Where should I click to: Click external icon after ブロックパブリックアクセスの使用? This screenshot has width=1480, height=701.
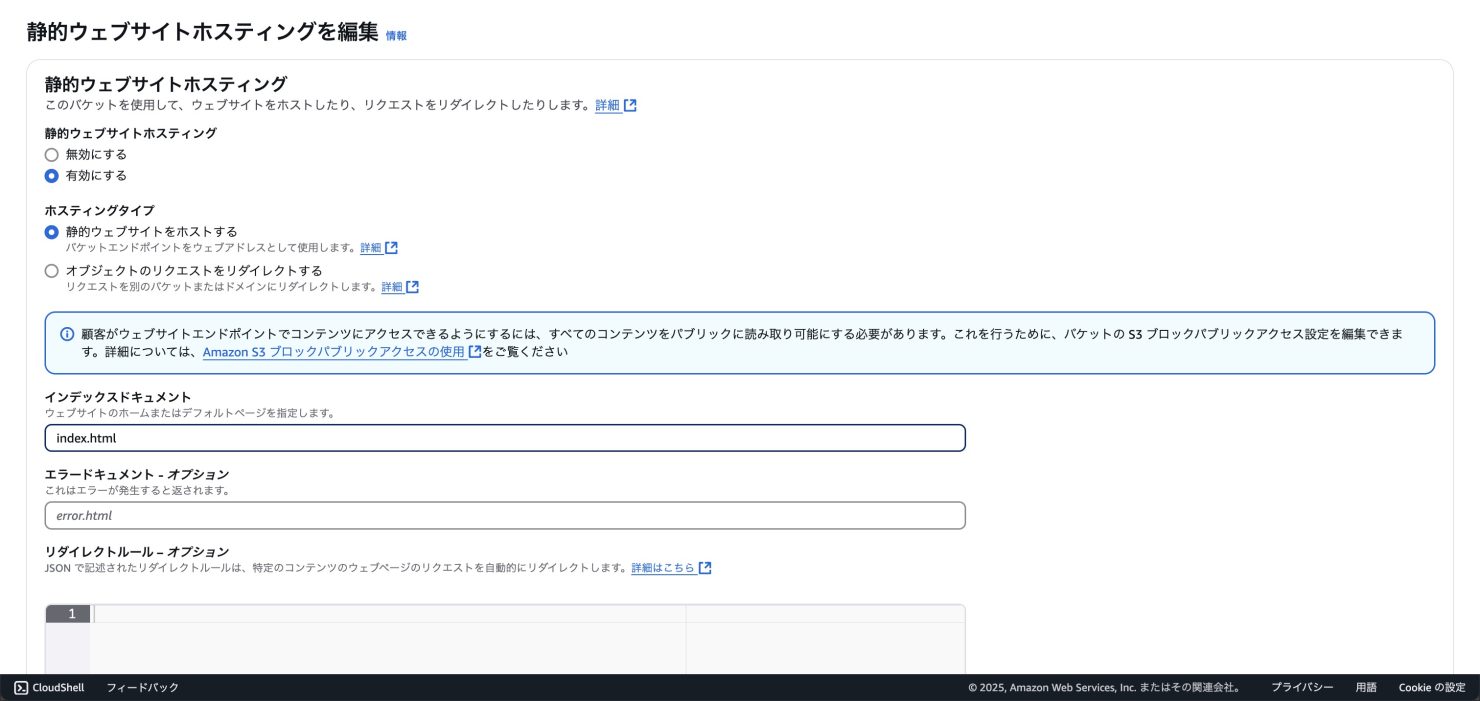(x=474, y=352)
